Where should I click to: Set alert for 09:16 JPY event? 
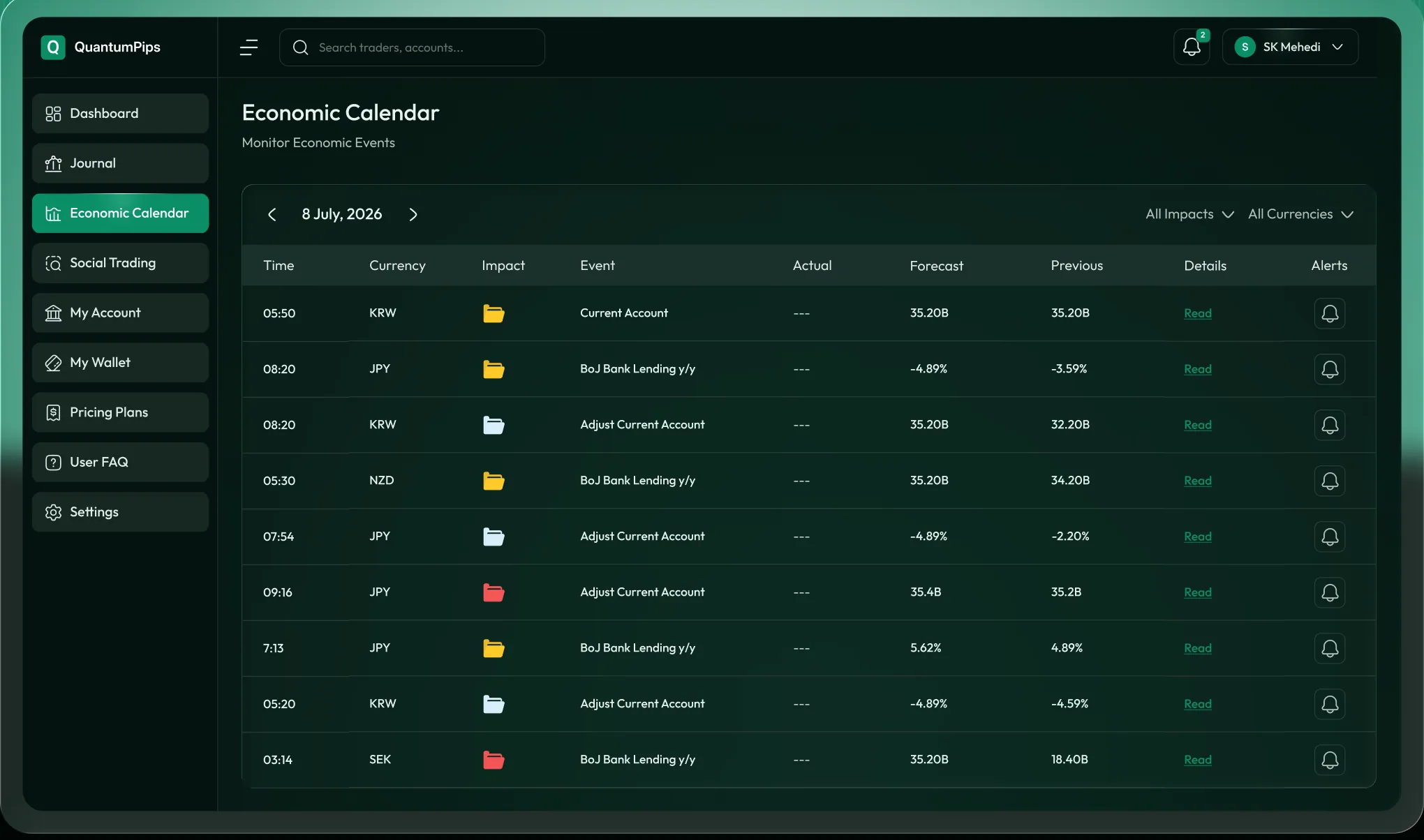1330,592
